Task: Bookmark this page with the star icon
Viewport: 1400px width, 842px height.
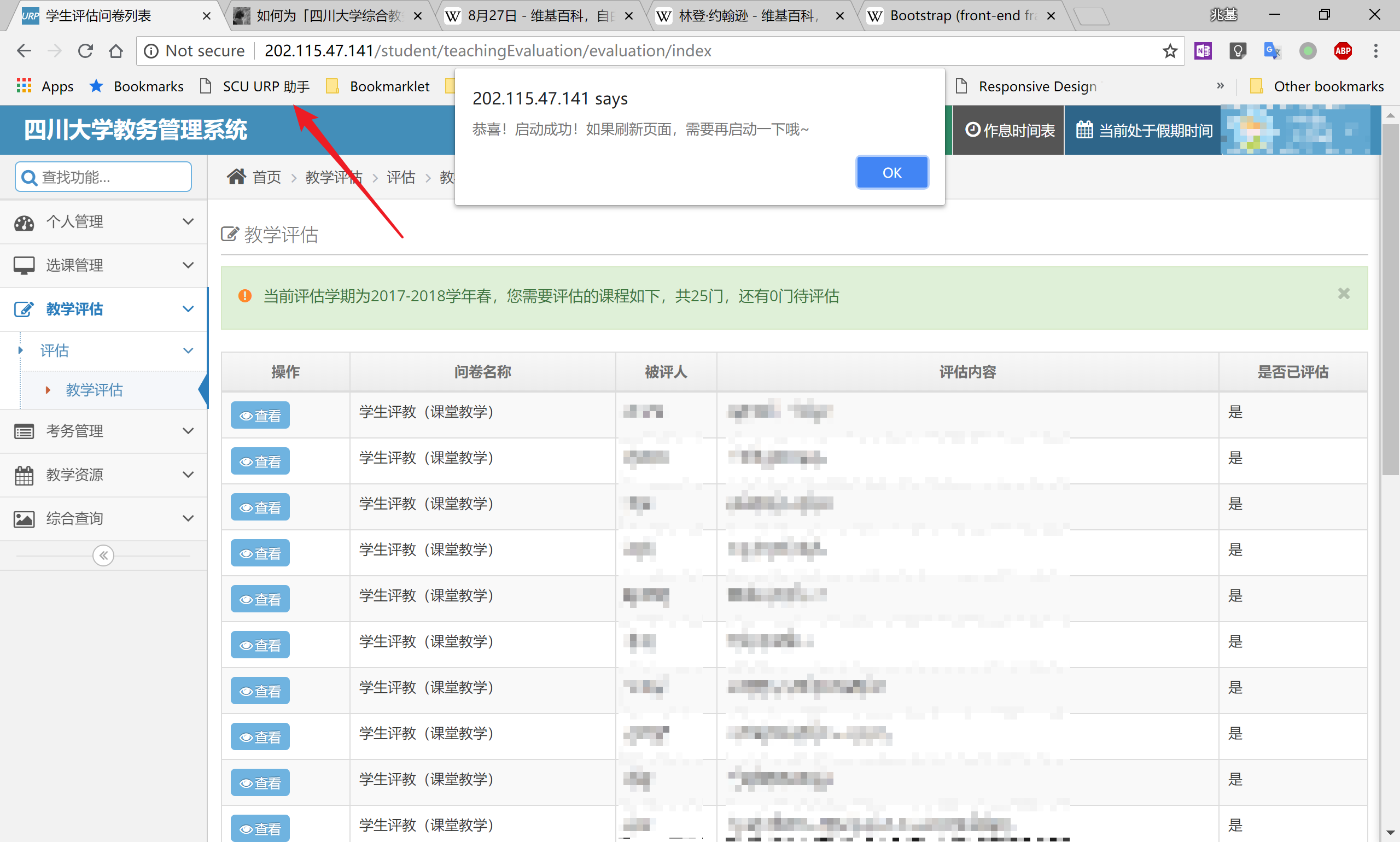Action: tap(1170, 50)
